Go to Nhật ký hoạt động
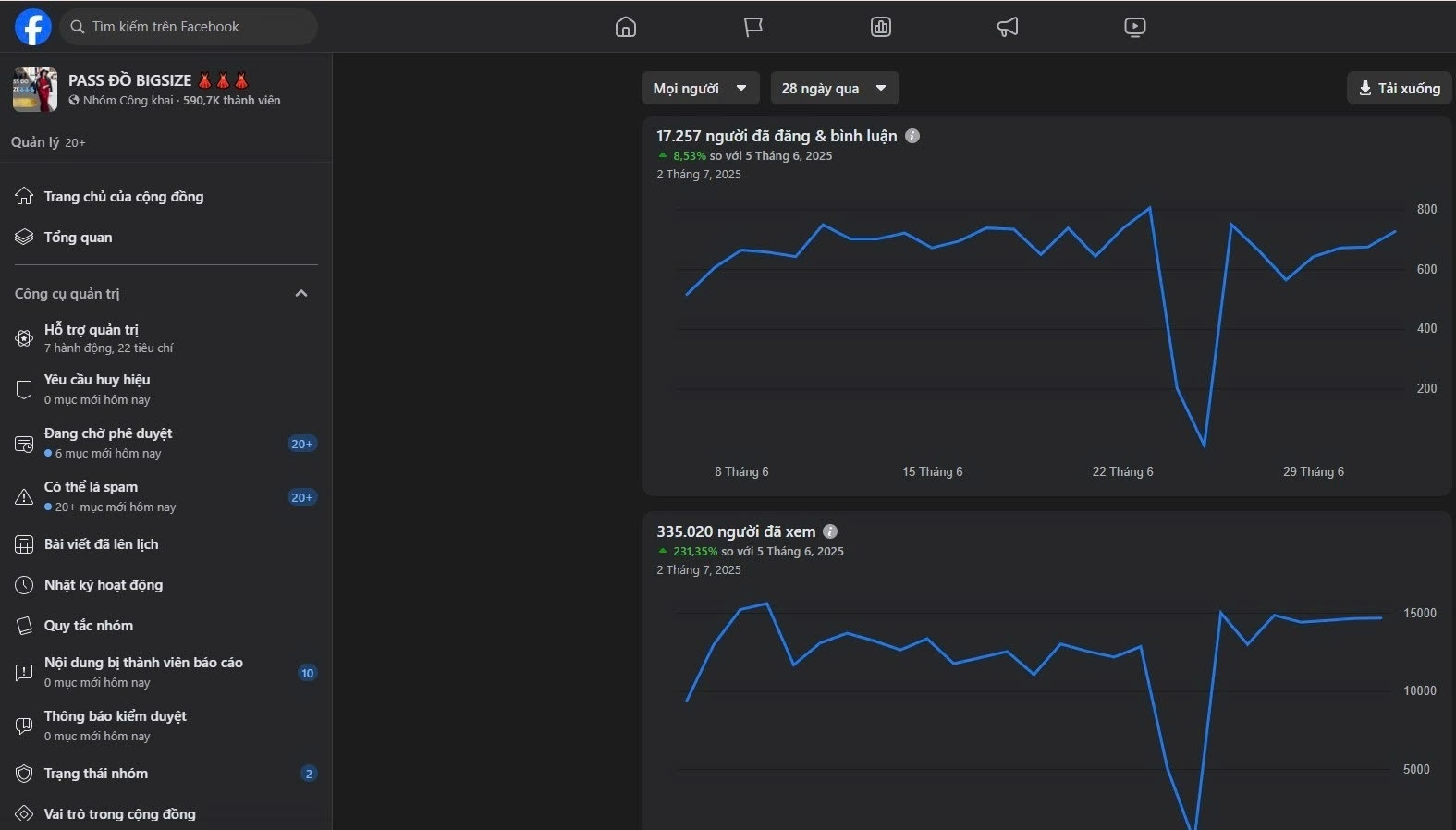The height and width of the screenshot is (830, 1456). coord(166,585)
